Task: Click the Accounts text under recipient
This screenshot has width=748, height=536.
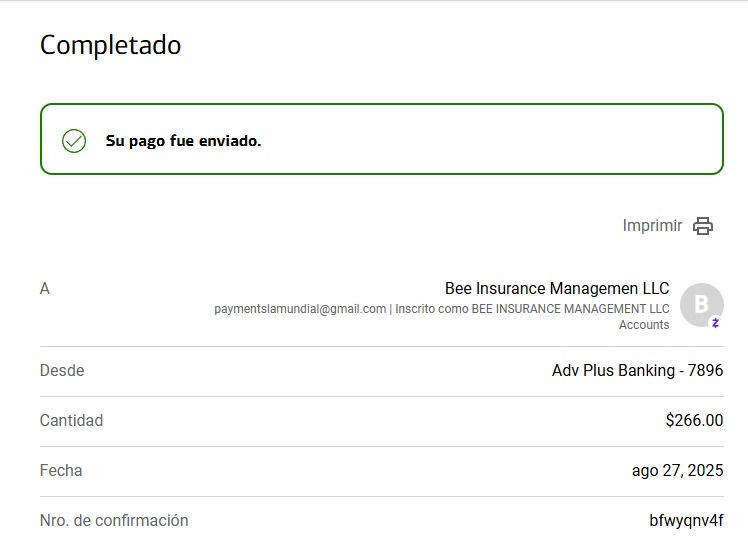Action: [x=644, y=325]
